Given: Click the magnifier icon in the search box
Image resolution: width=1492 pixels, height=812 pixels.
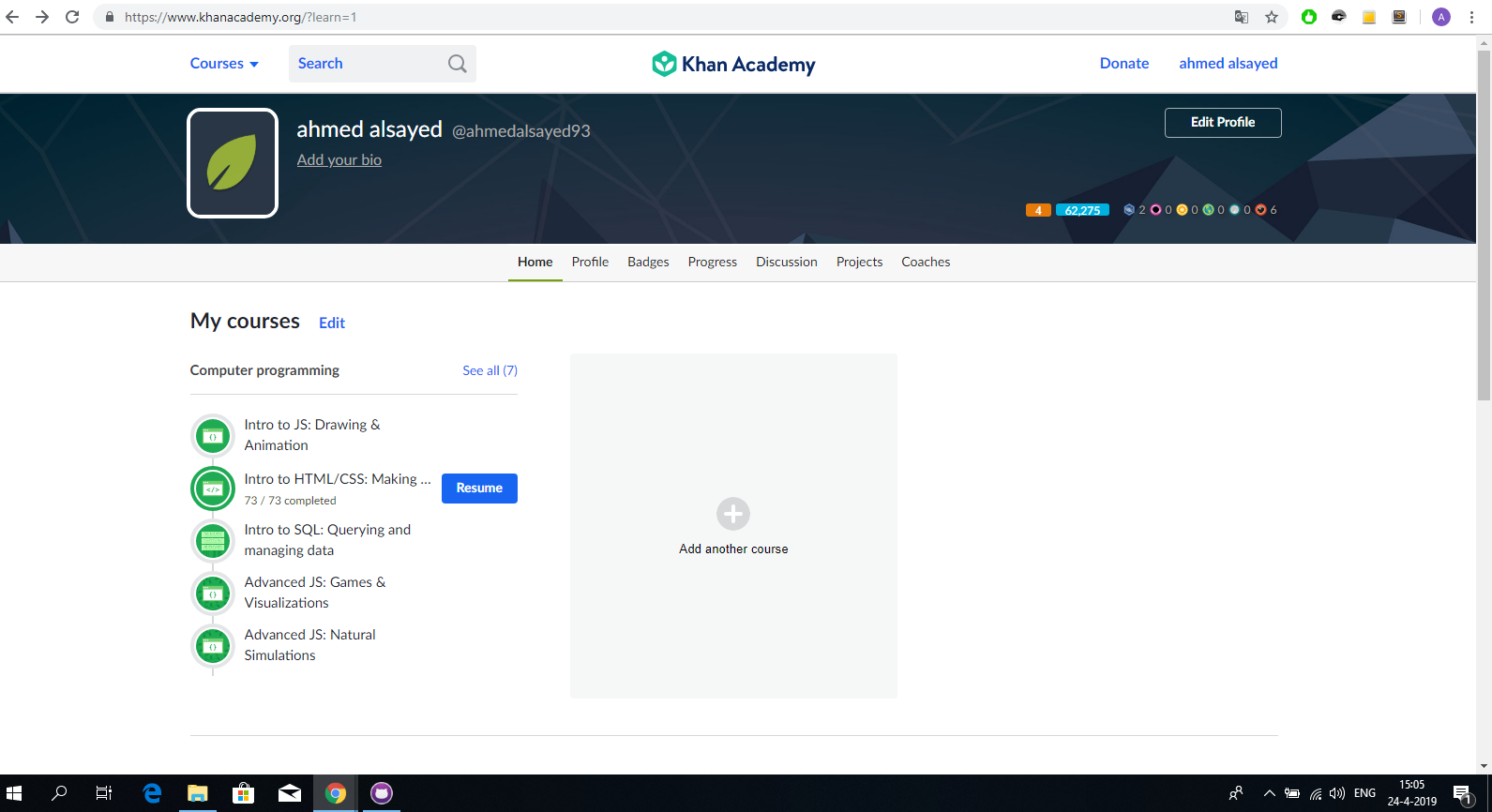Looking at the screenshot, I should [x=458, y=64].
